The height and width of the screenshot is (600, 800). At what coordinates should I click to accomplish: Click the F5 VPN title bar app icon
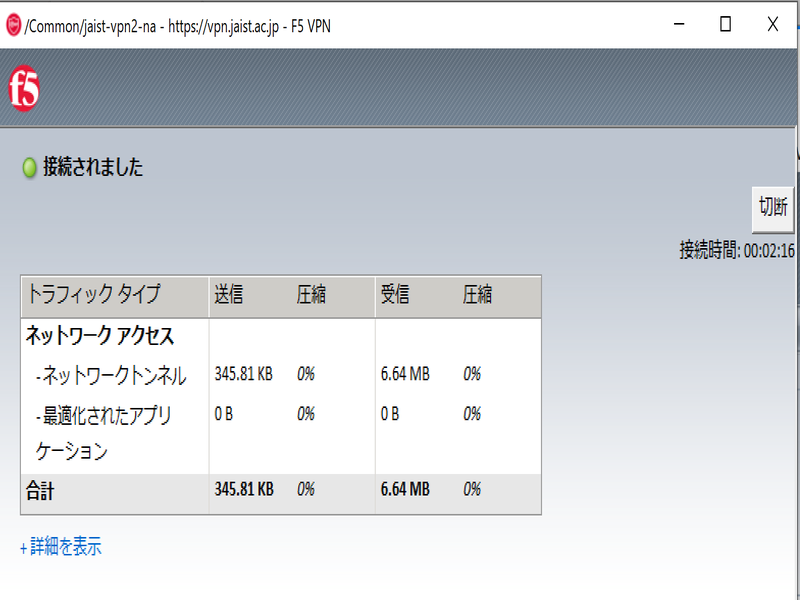[13, 25]
